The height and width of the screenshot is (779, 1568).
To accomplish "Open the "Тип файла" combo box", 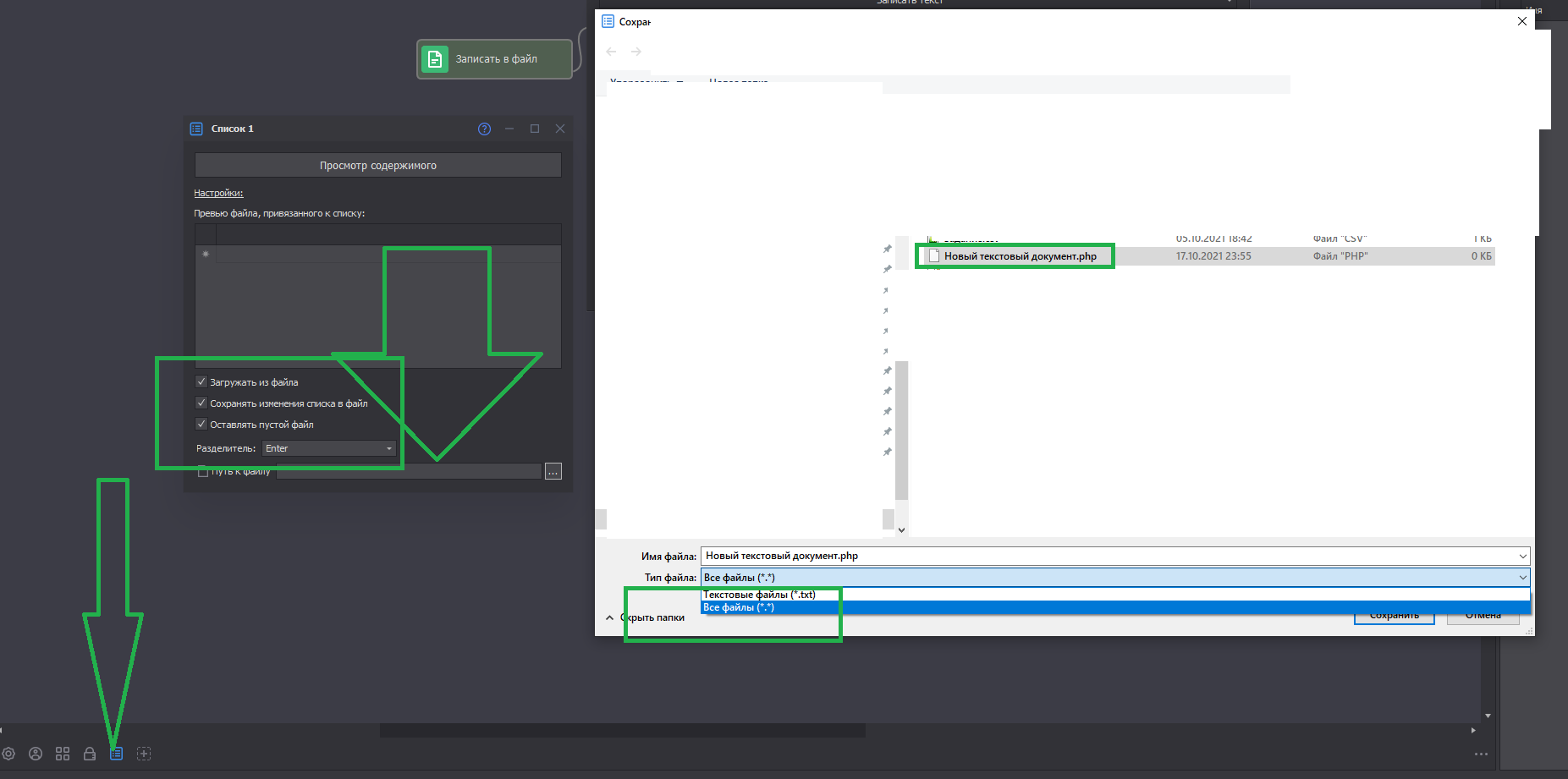I will [x=1115, y=578].
